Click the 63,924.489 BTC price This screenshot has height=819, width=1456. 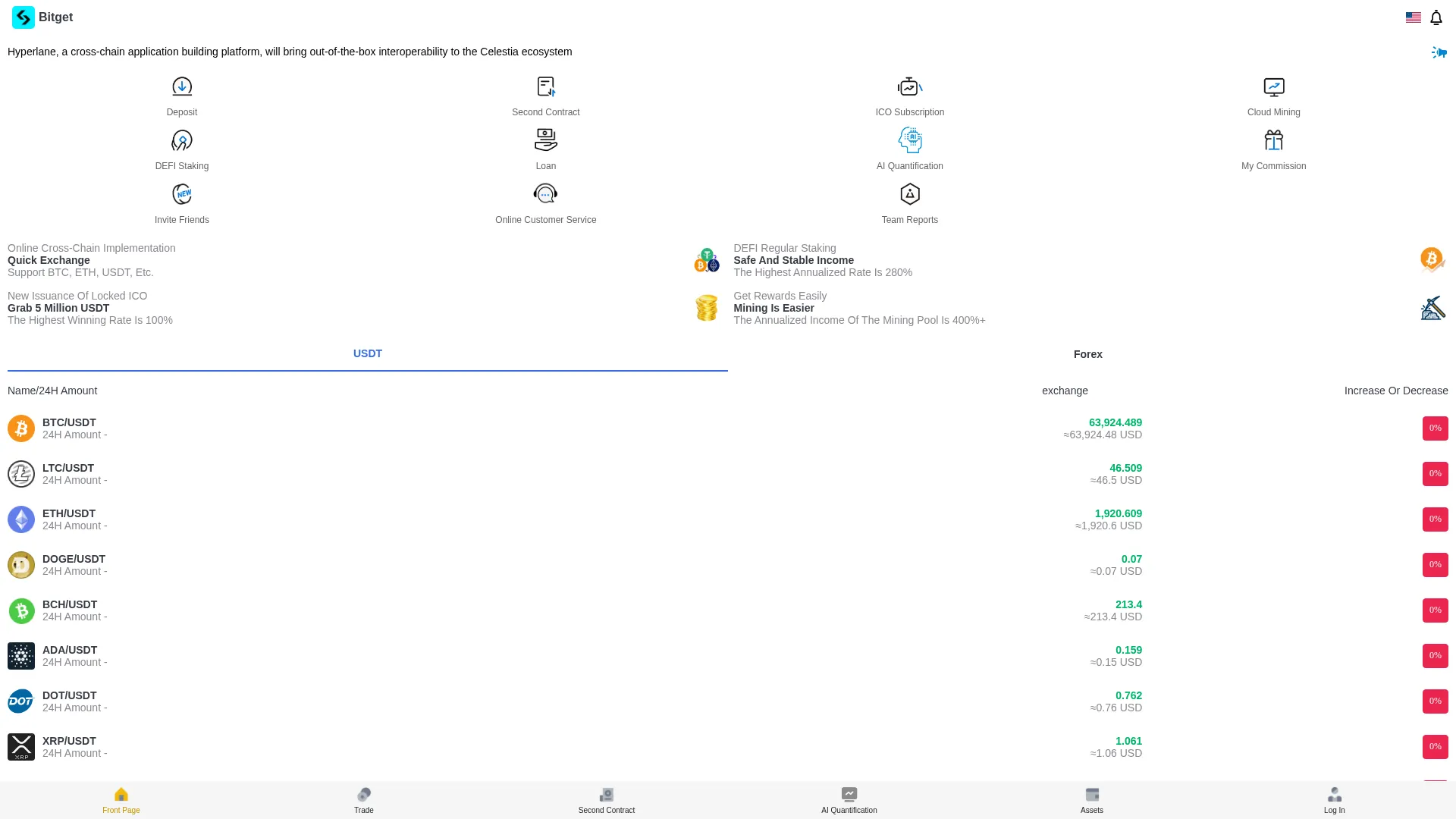coord(1116,422)
